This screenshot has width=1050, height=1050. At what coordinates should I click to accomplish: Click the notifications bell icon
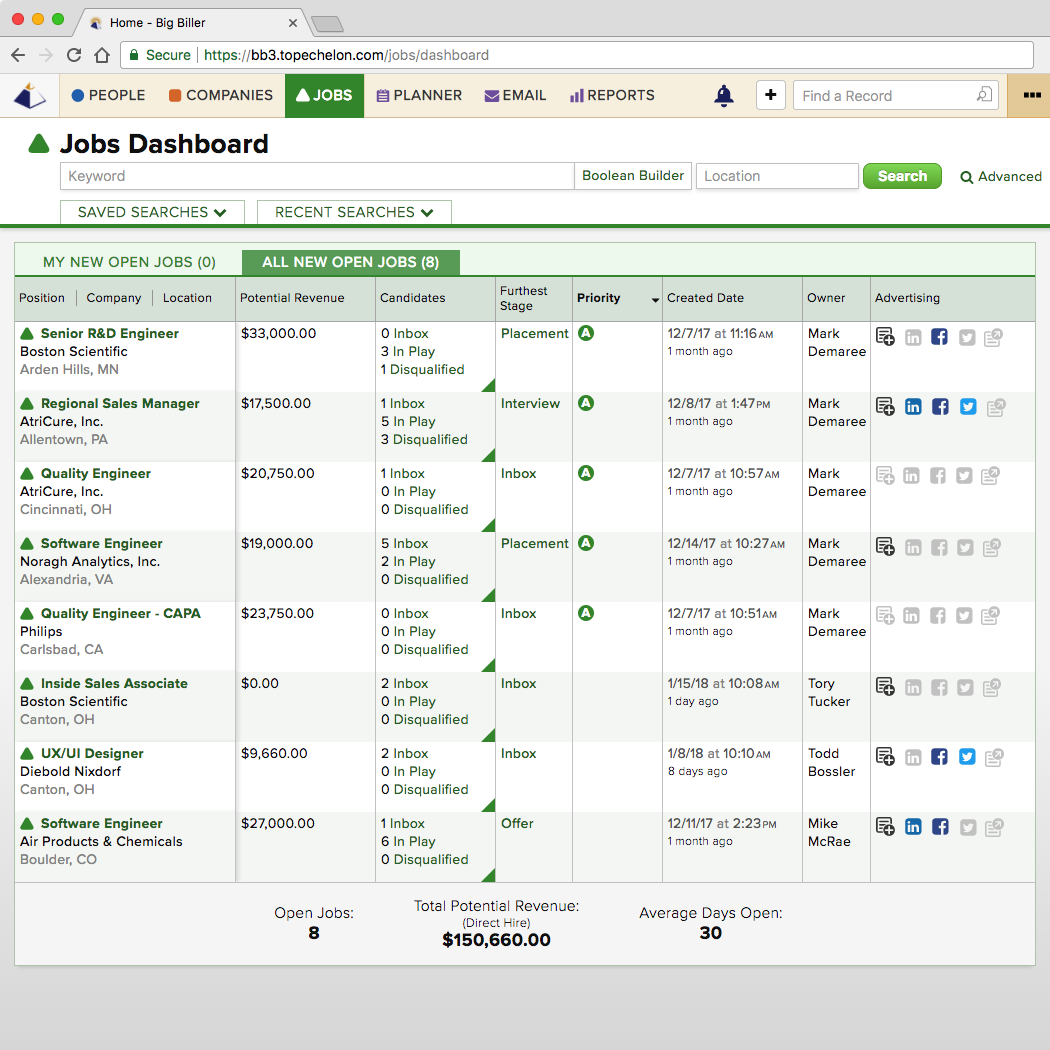723,96
